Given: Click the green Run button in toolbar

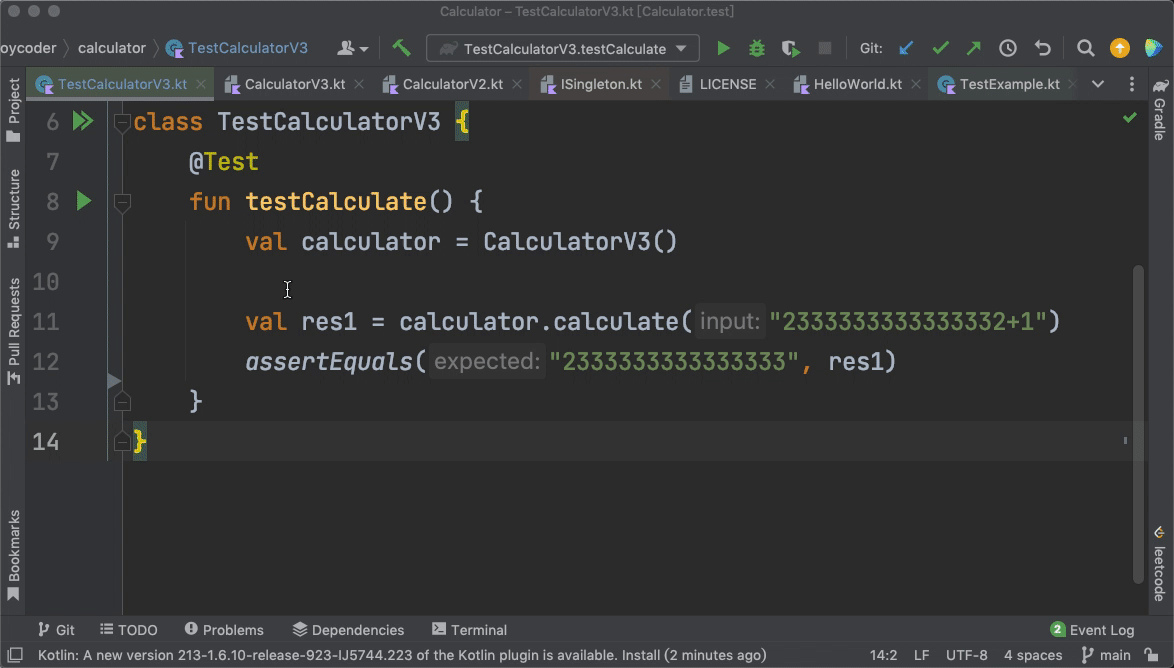Looking at the screenshot, I should pyautogui.click(x=723, y=48).
